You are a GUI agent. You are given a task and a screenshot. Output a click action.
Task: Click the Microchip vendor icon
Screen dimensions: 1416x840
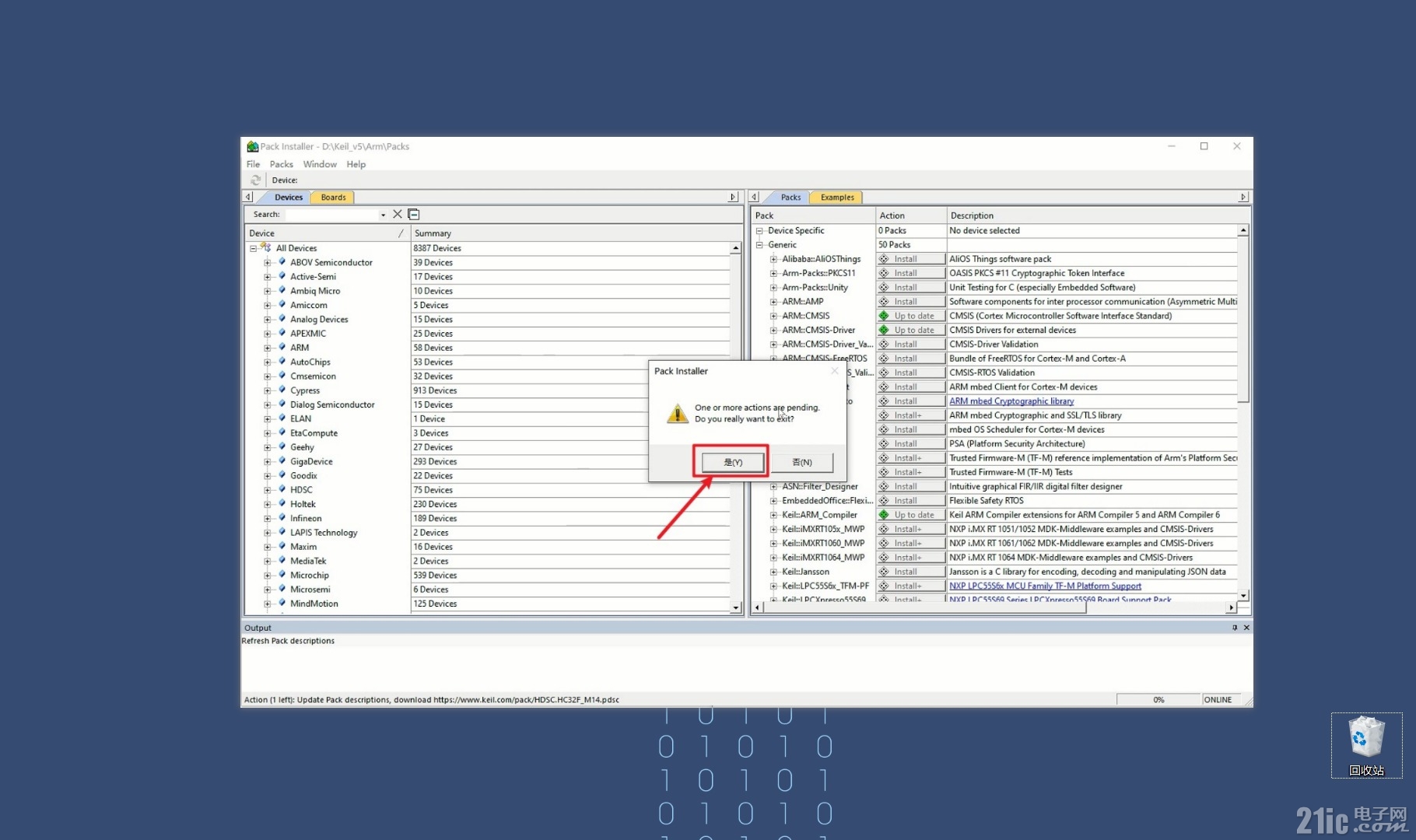pos(282,575)
